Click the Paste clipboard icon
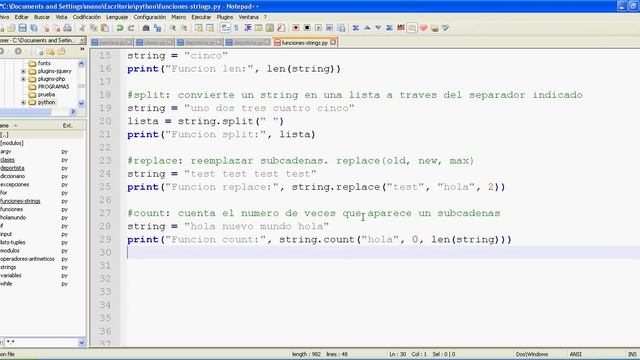 pos(105,28)
